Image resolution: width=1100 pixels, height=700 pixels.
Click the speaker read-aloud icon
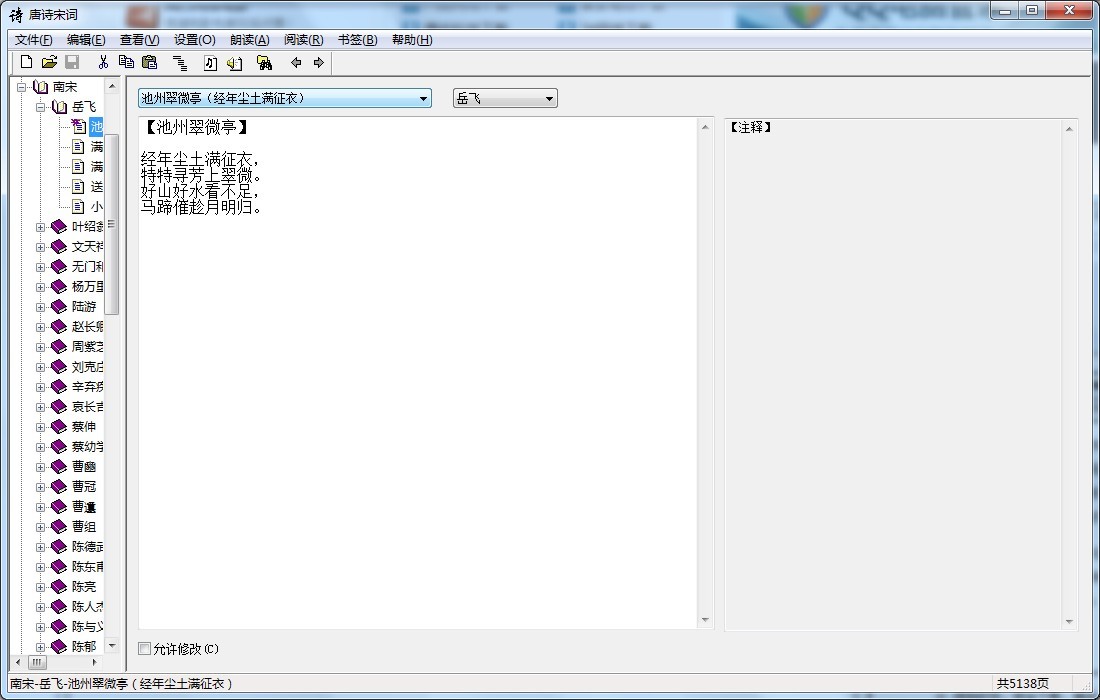235,63
